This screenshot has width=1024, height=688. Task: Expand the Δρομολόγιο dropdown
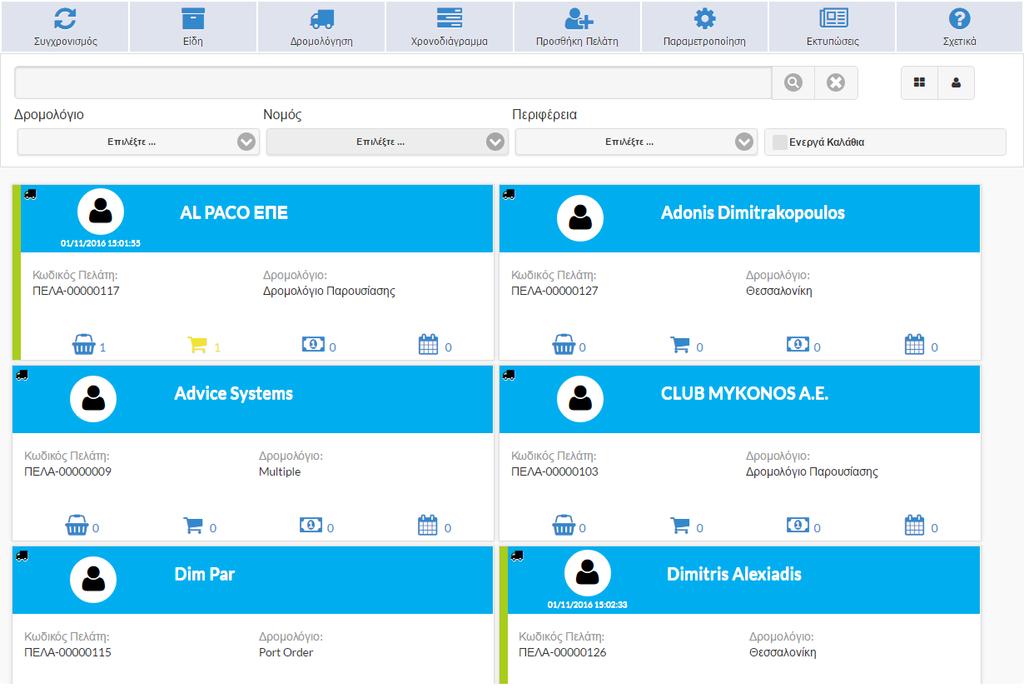pyautogui.click(x=138, y=142)
